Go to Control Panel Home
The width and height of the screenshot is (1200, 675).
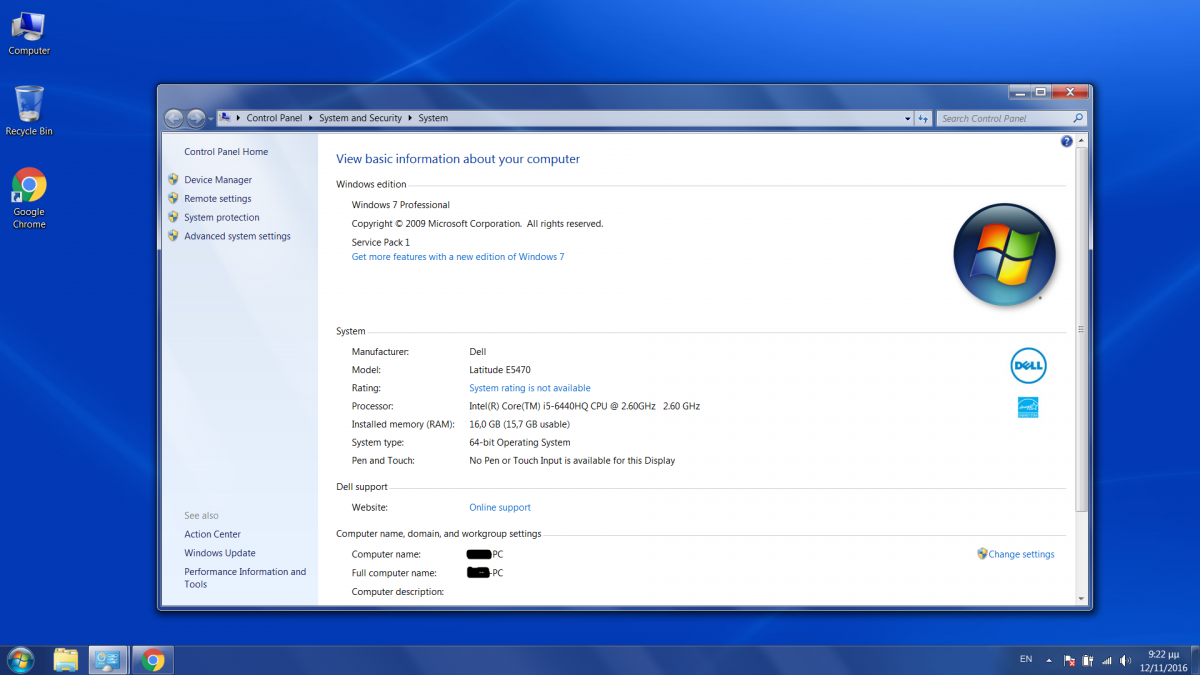click(x=226, y=152)
